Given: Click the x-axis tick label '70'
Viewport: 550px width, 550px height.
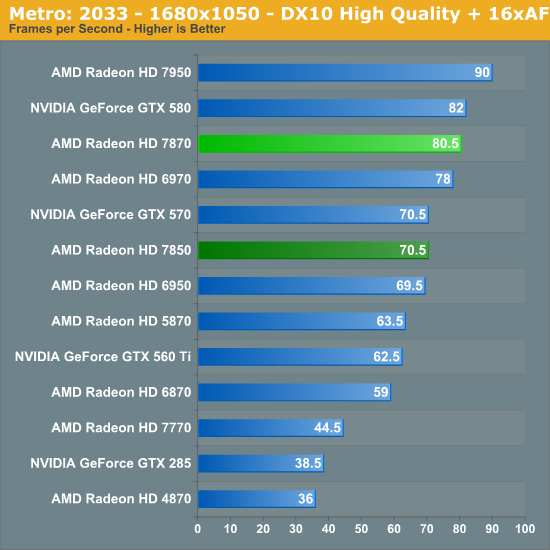Looking at the screenshot, I should click(427, 529).
